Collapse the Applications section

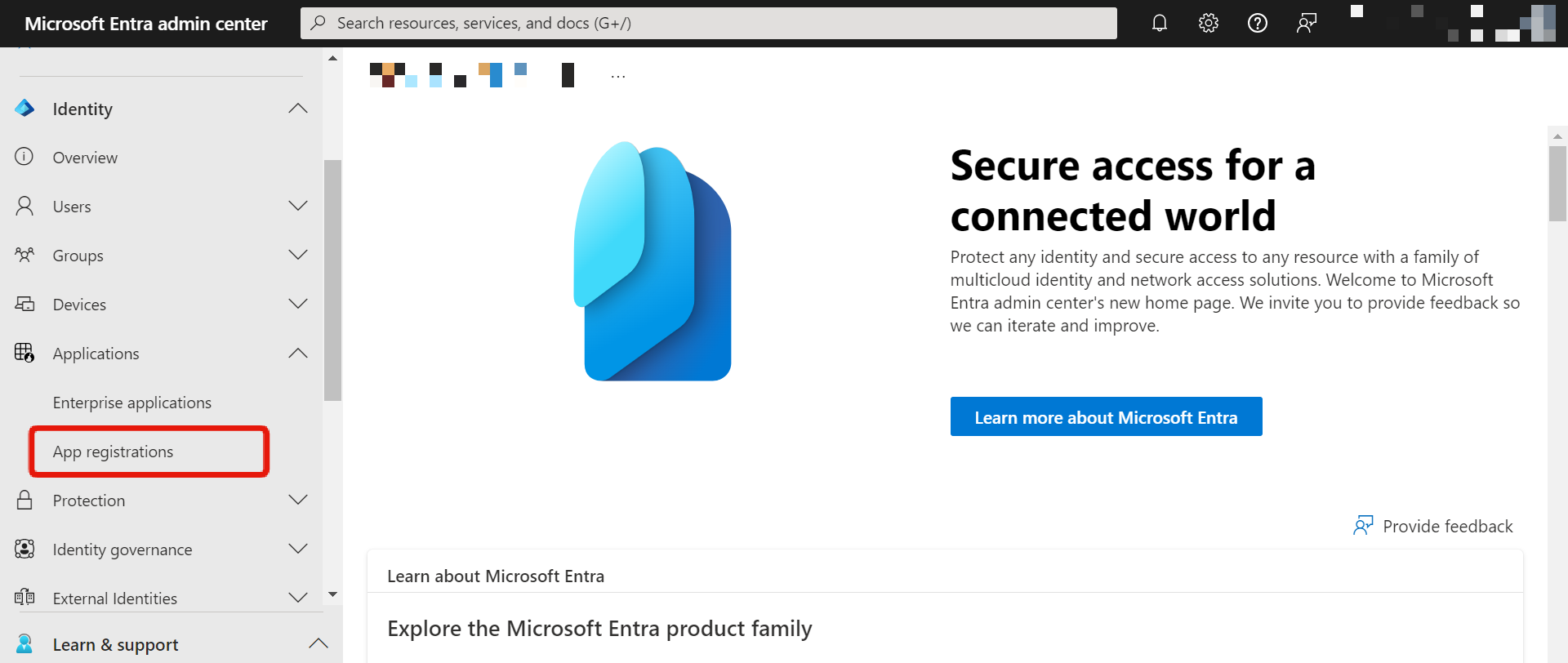point(298,353)
